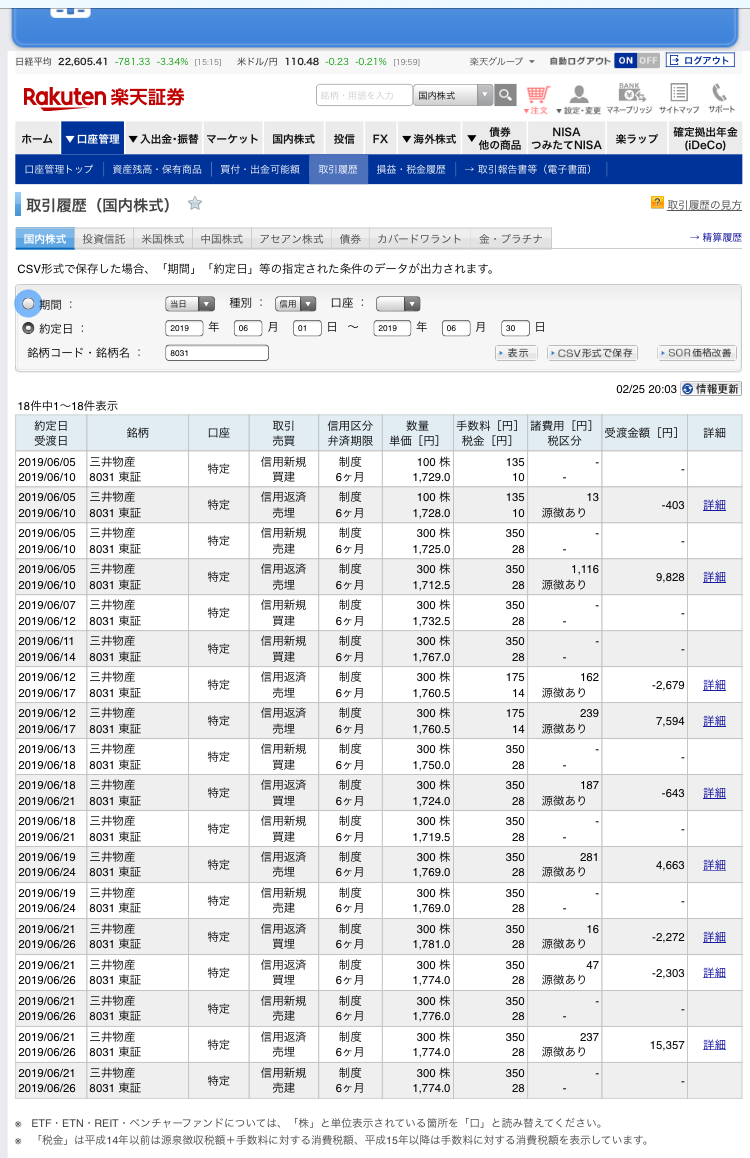750x1158 pixels.
Task: Click the Rakuten 楽天証券 logo
Action: 103,97
